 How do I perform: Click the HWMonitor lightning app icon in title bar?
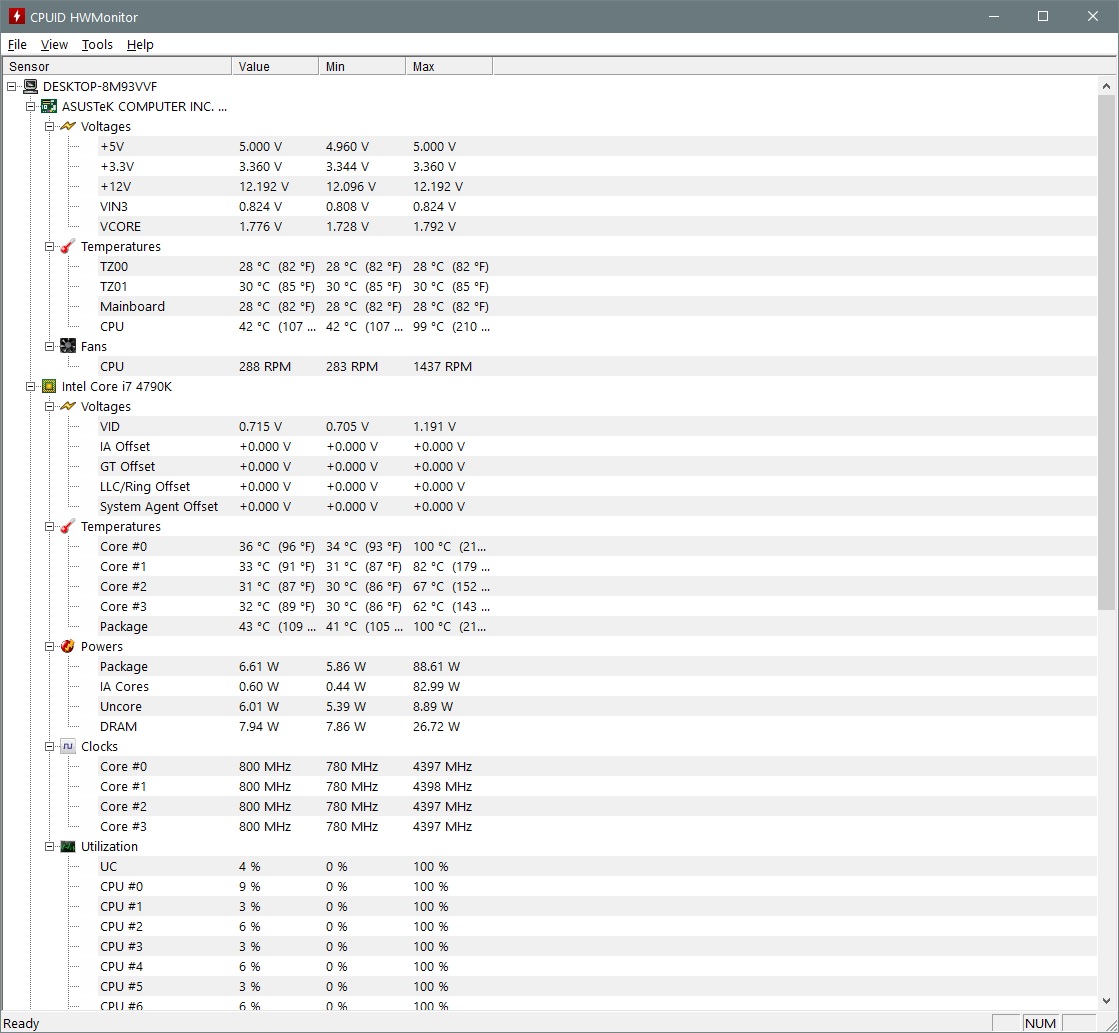pos(16,16)
